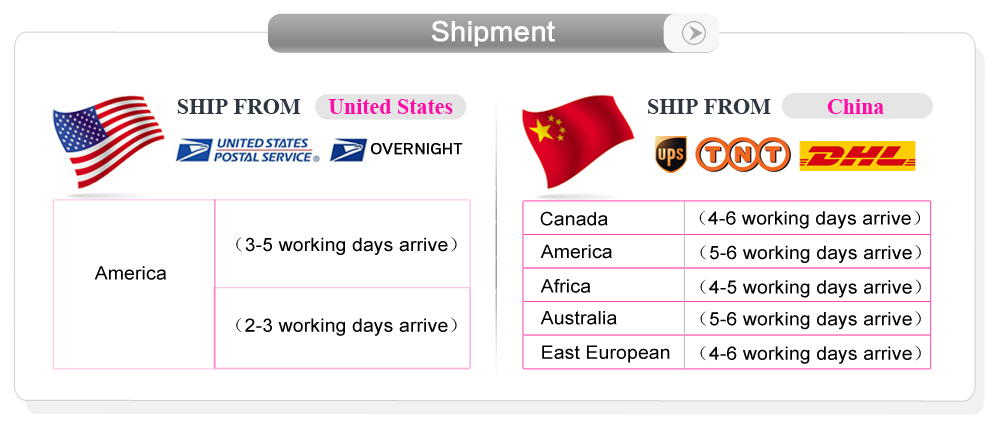Click the America cell in left table
The width and height of the screenshot is (1000, 437).
131,273
